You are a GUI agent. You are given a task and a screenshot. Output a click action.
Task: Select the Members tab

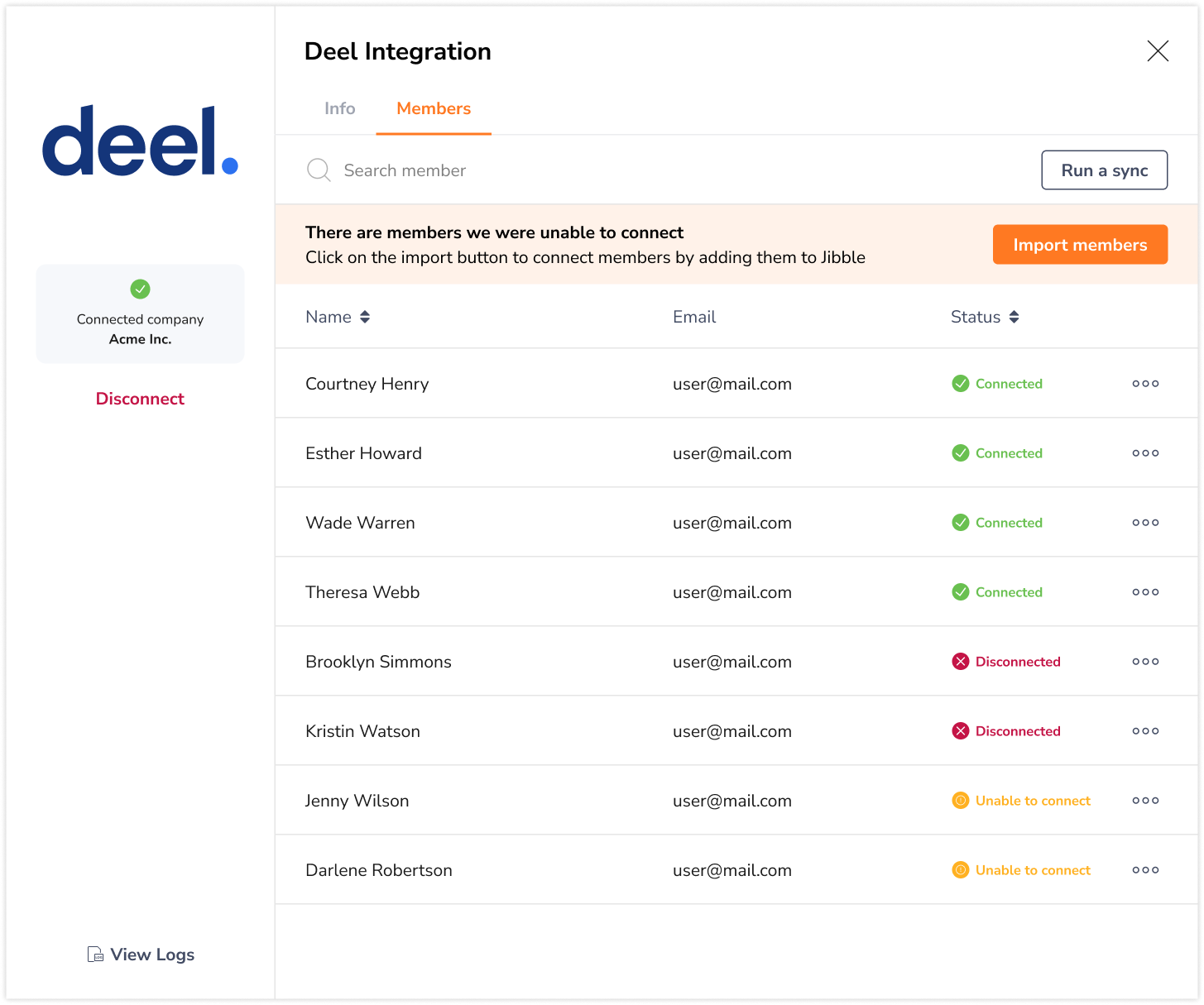pyautogui.click(x=434, y=108)
